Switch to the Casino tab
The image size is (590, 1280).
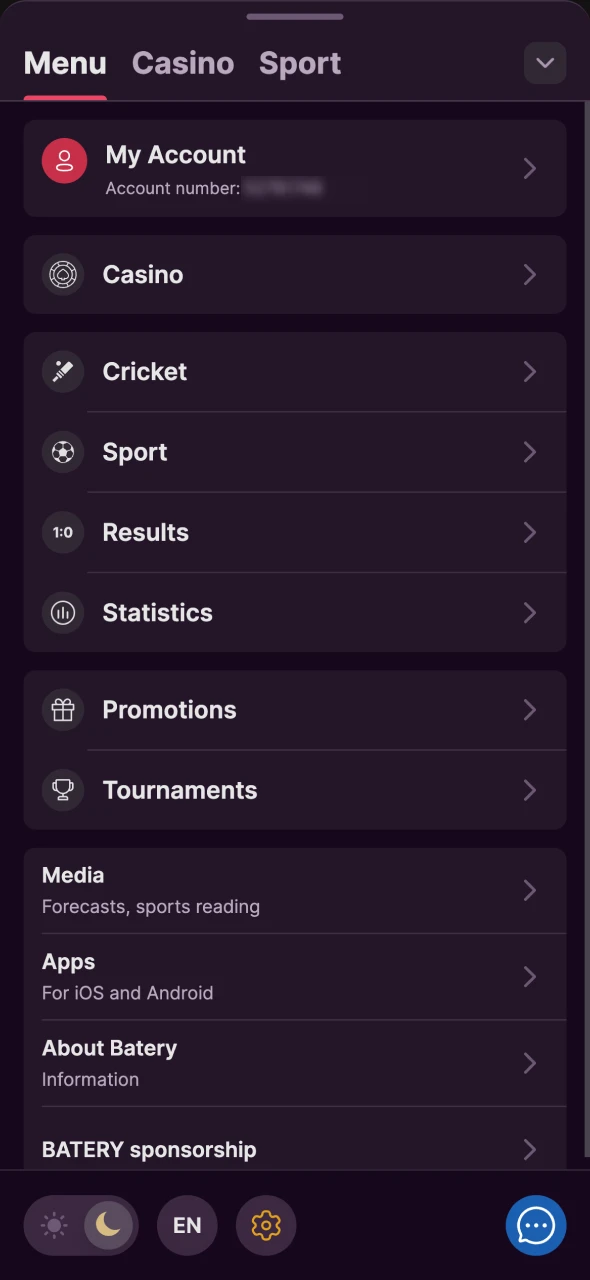pos(183,63)
